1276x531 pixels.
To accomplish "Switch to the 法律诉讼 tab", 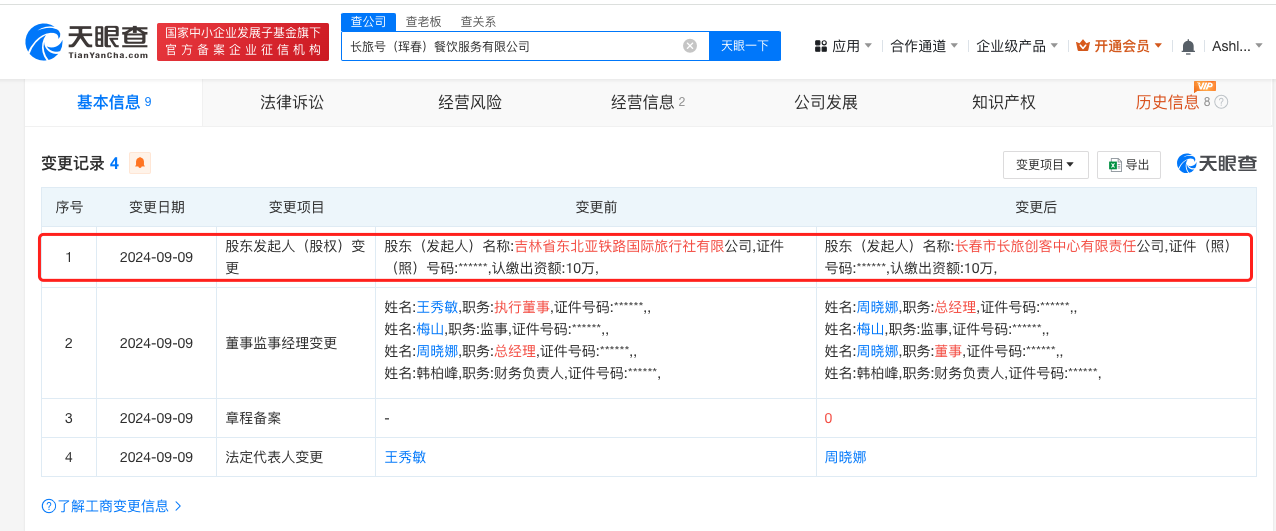I will coord(292,102).
